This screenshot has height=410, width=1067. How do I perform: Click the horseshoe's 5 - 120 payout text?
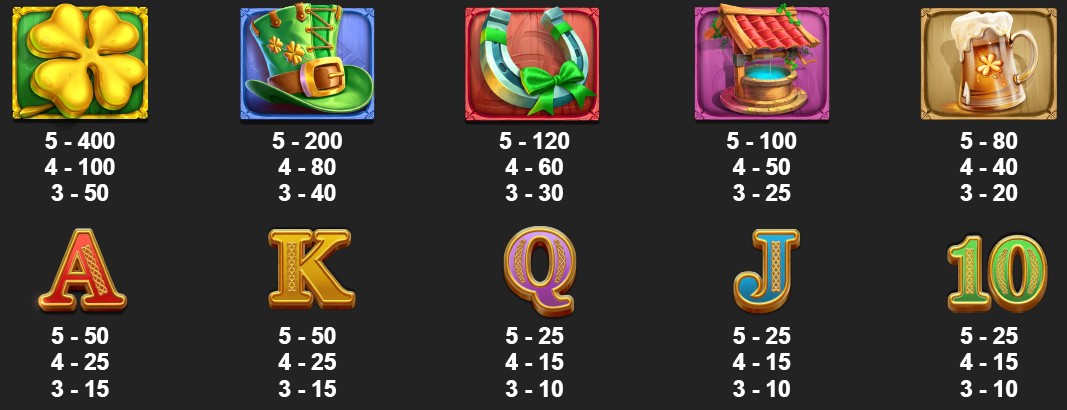(534, 141)
